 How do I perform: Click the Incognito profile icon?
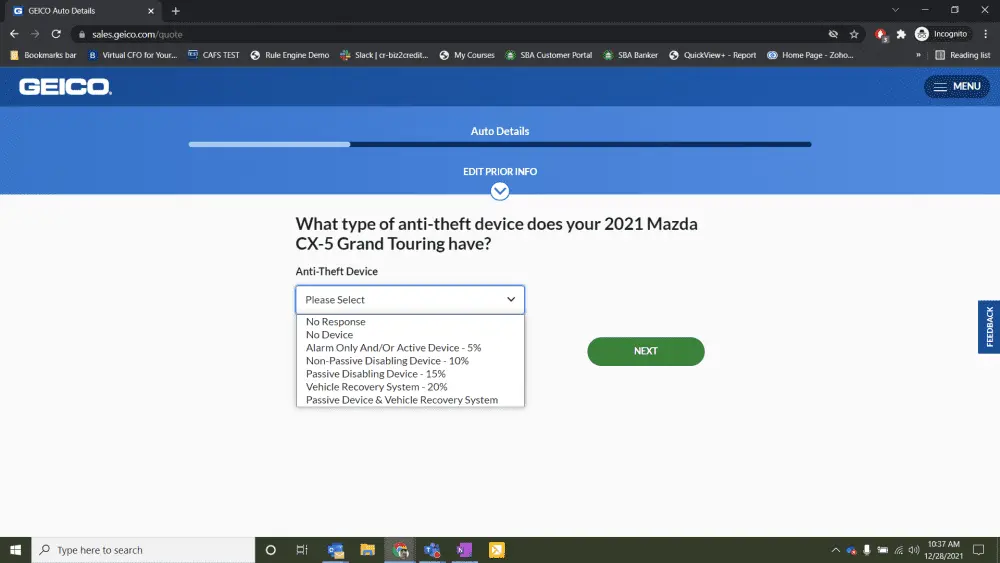click(x=922, y=34)
